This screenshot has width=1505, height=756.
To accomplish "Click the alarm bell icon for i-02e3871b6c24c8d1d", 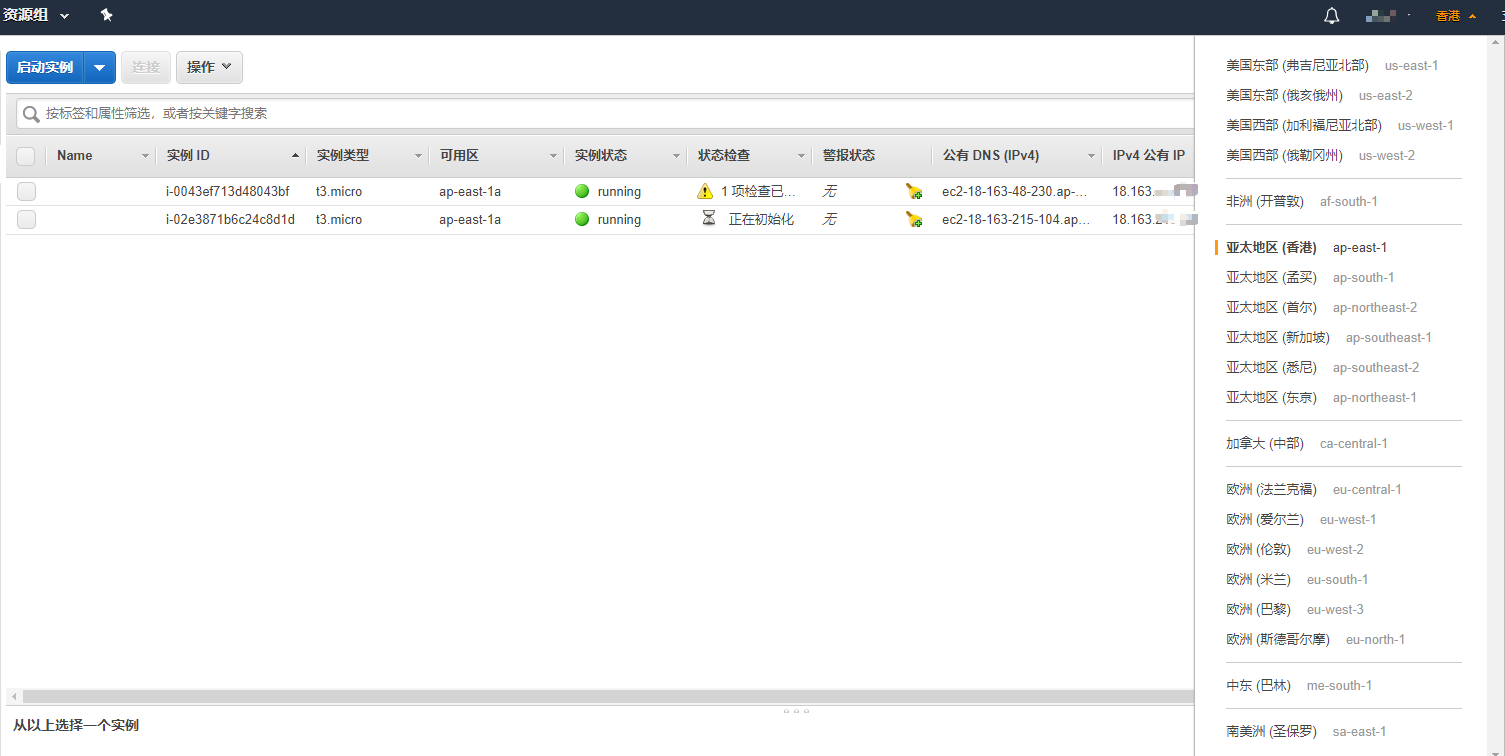I will click(x=914, y=219).
